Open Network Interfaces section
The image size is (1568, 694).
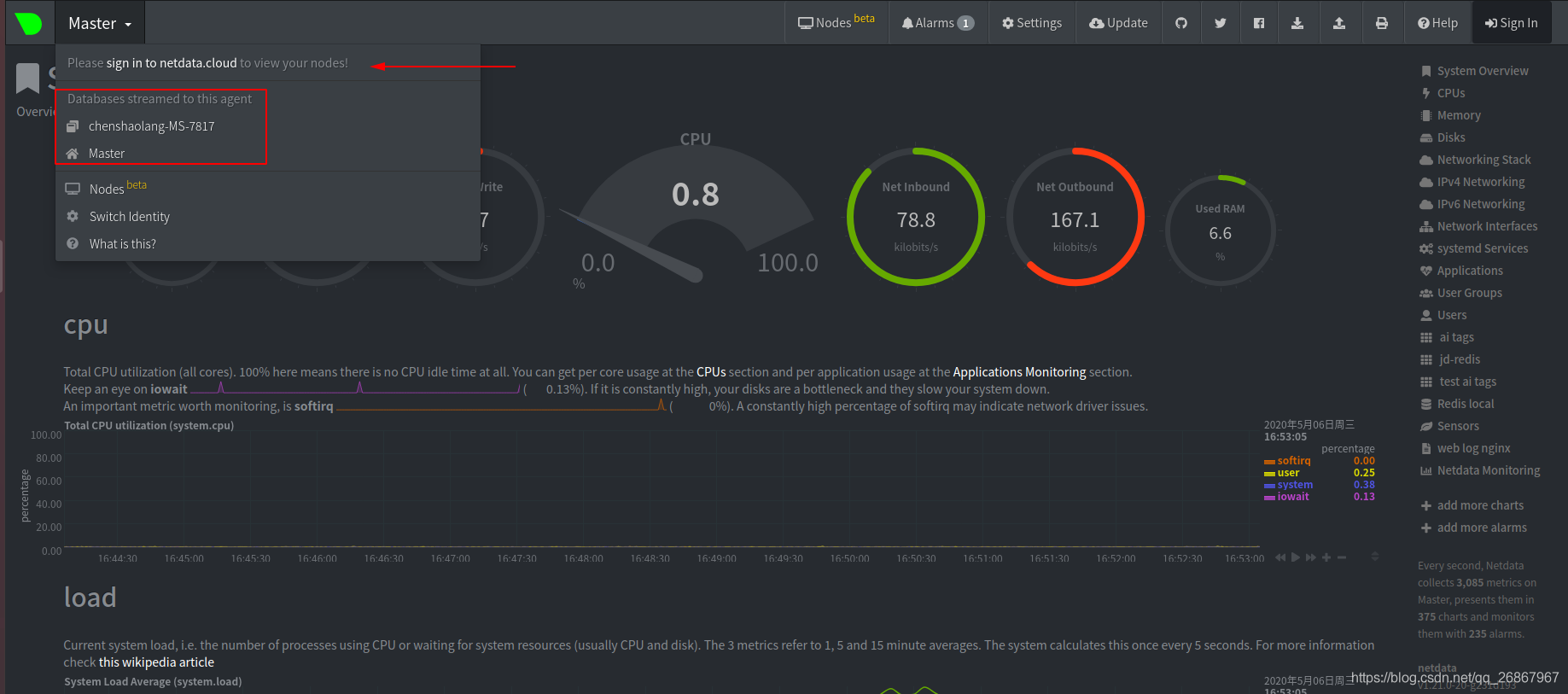pos(1487,226)
